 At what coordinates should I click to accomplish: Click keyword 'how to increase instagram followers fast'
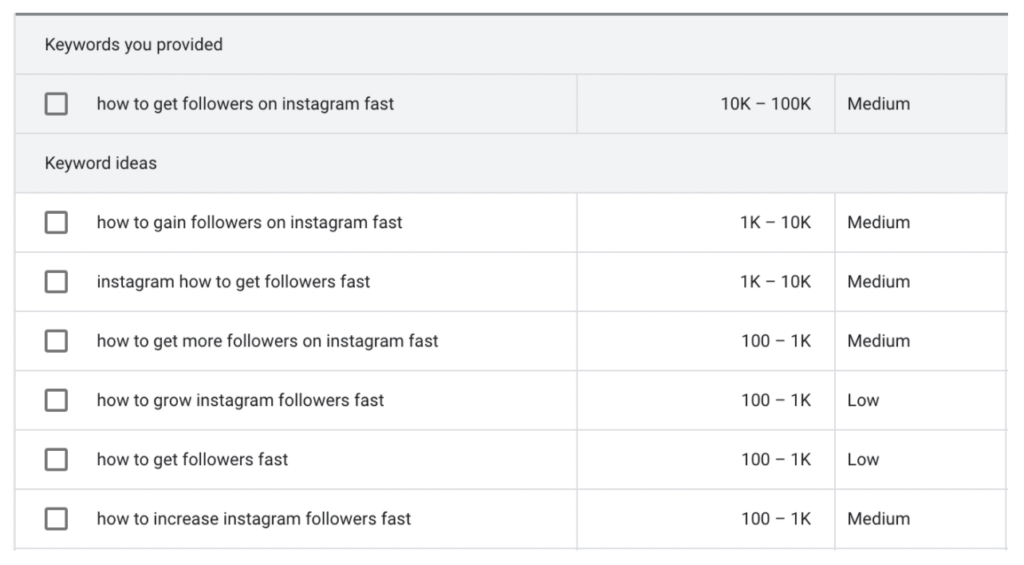coord(254,519)
